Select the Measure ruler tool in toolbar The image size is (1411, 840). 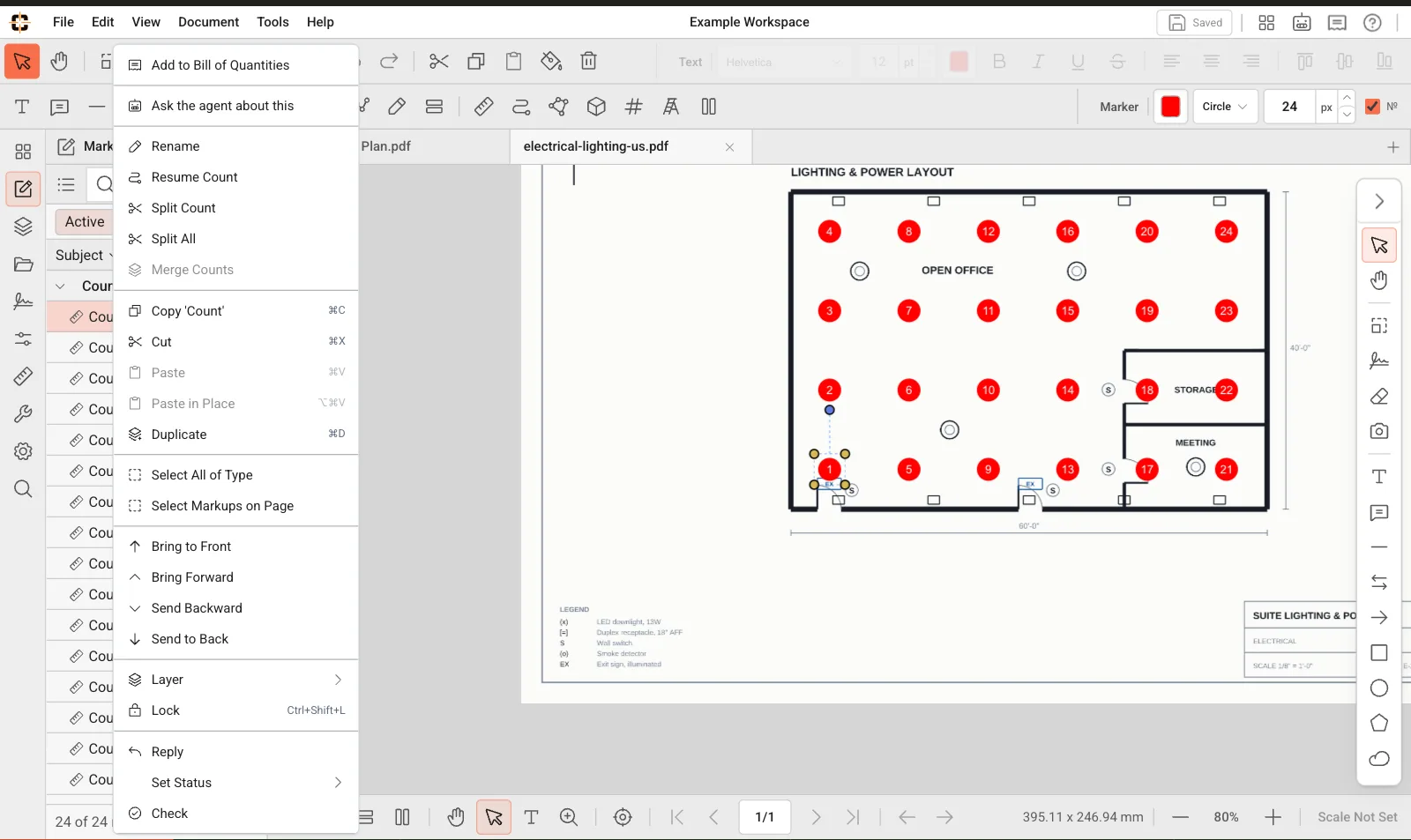pyautogui.click(x=483, y=107)
